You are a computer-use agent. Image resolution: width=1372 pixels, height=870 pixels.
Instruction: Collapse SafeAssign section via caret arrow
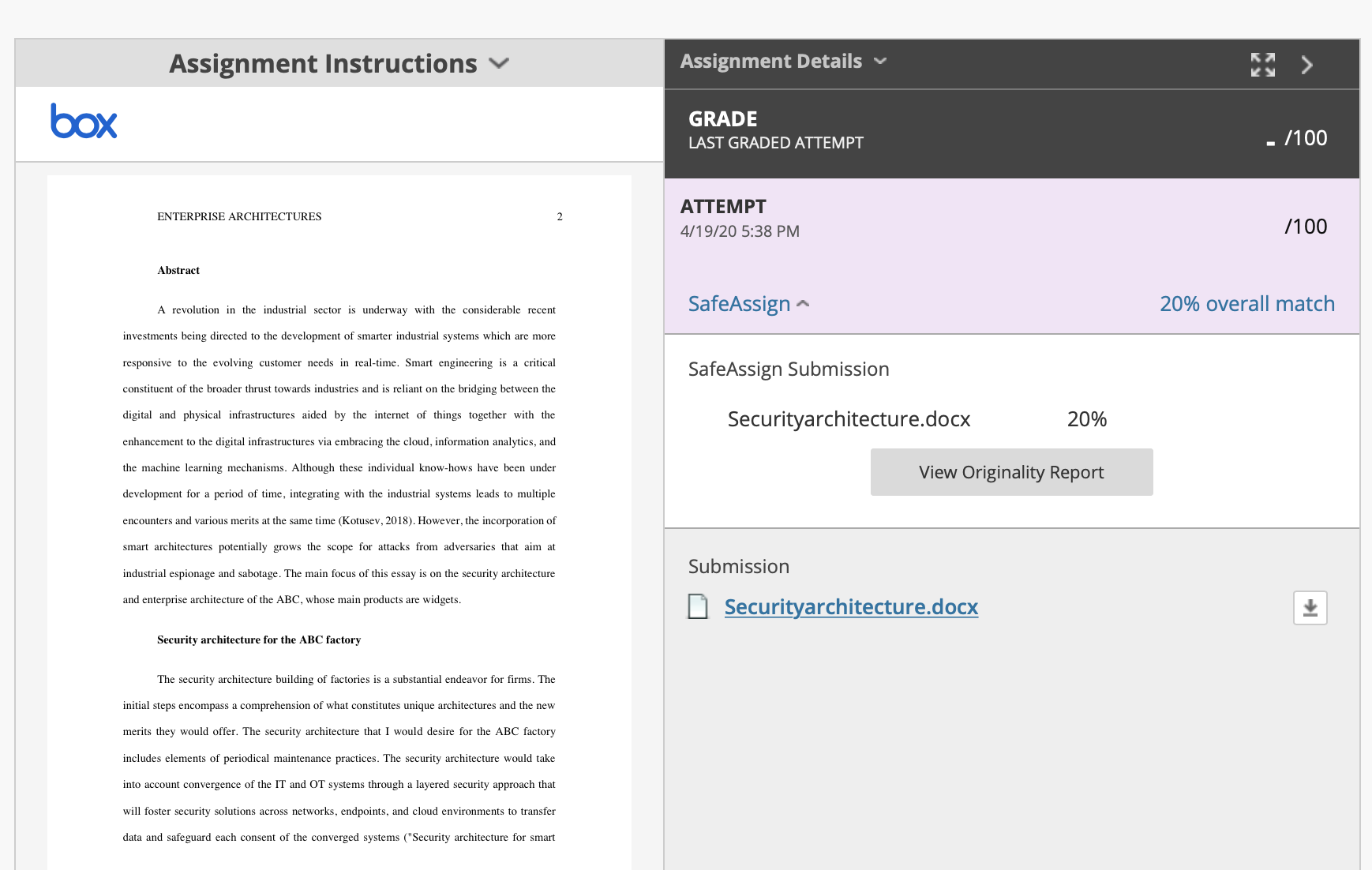(804, 304)
